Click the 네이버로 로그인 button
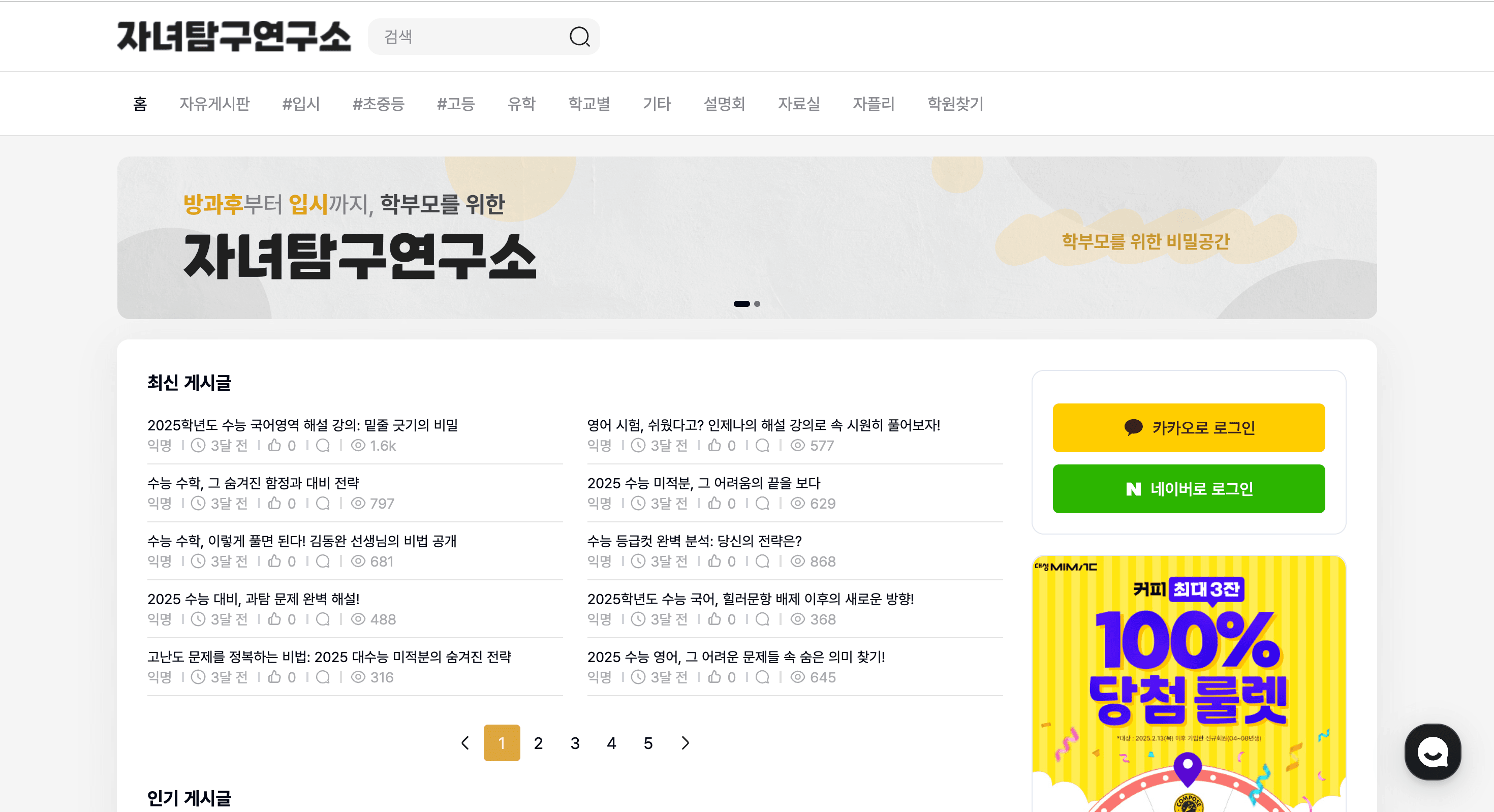The image size is (1494, 812). pyautogui.click(x=1189, y=488)
